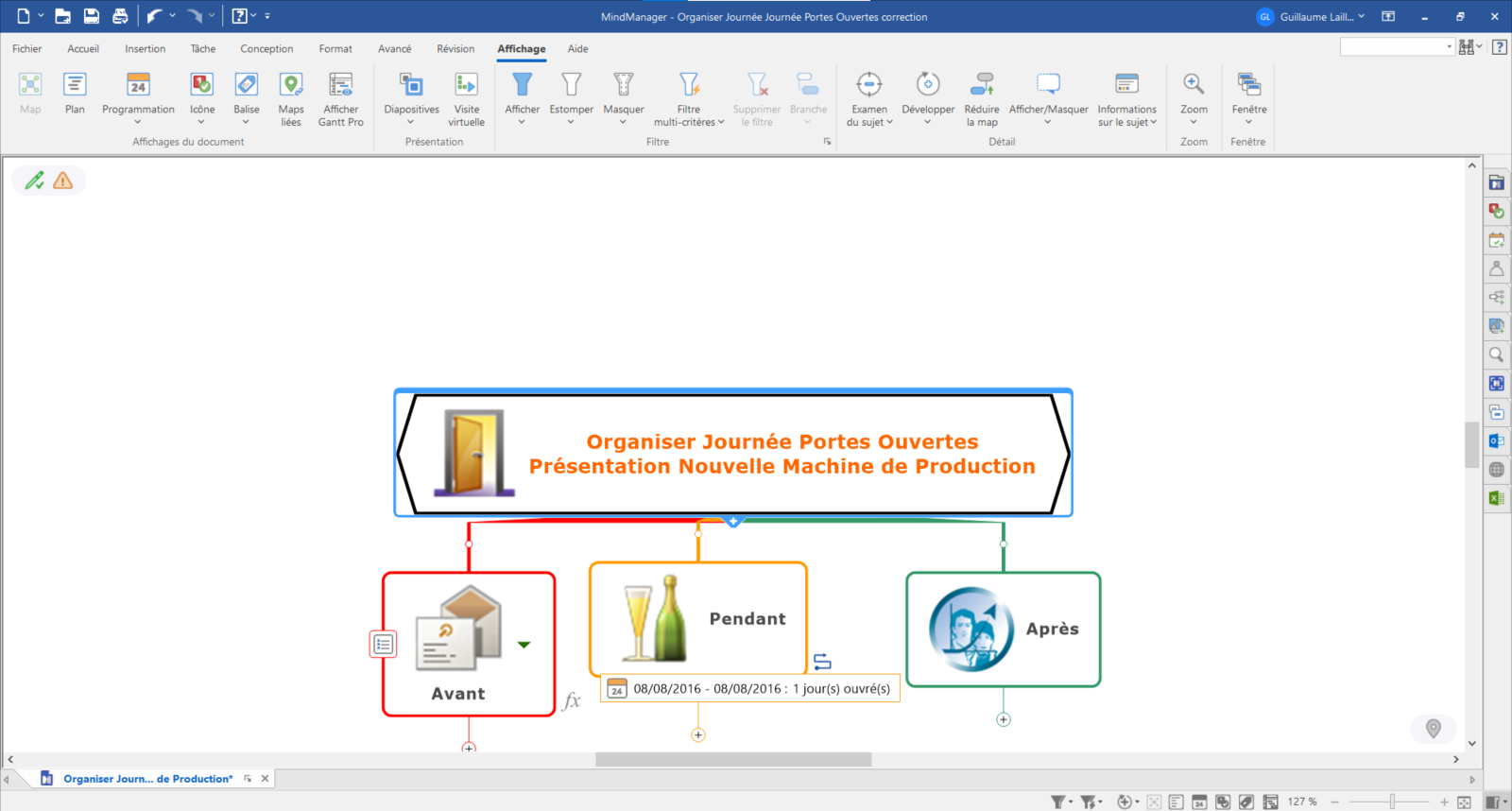Close the Organiser Journ... de Production document tab
Viewport: 1512px width, 811px height.
tap(266, 779)
